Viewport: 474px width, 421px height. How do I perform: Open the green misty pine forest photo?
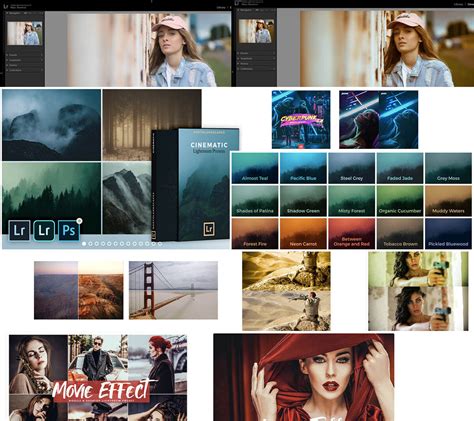tap(51, 198)
